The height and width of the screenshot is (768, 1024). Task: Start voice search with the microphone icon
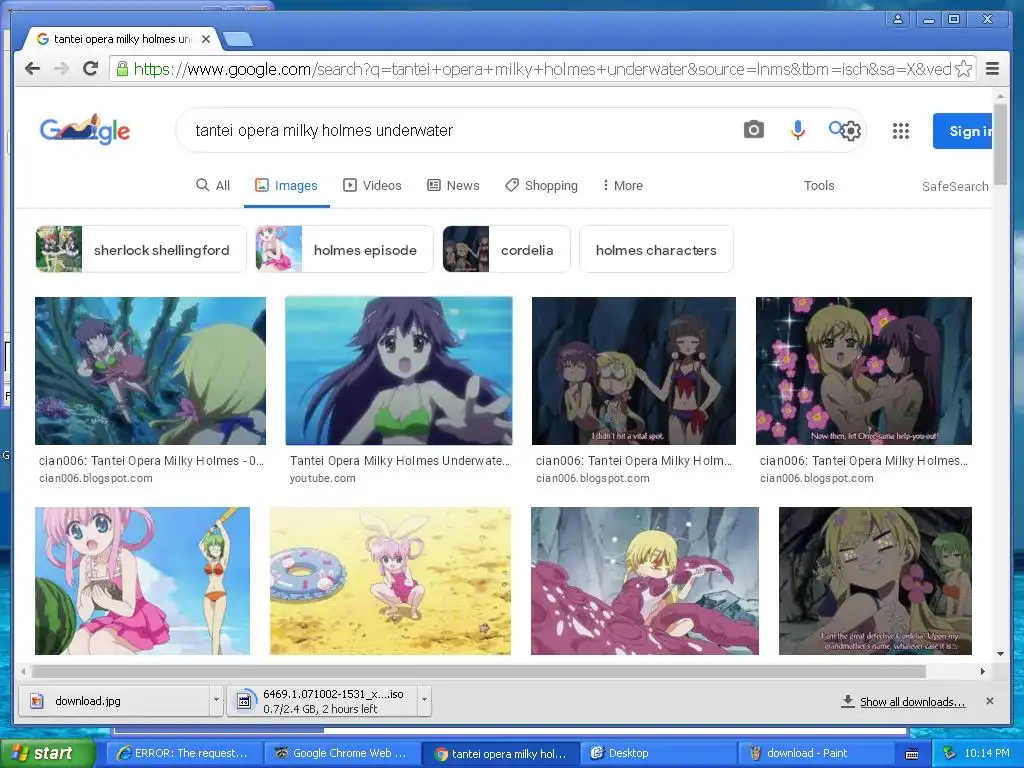point(797,130)
